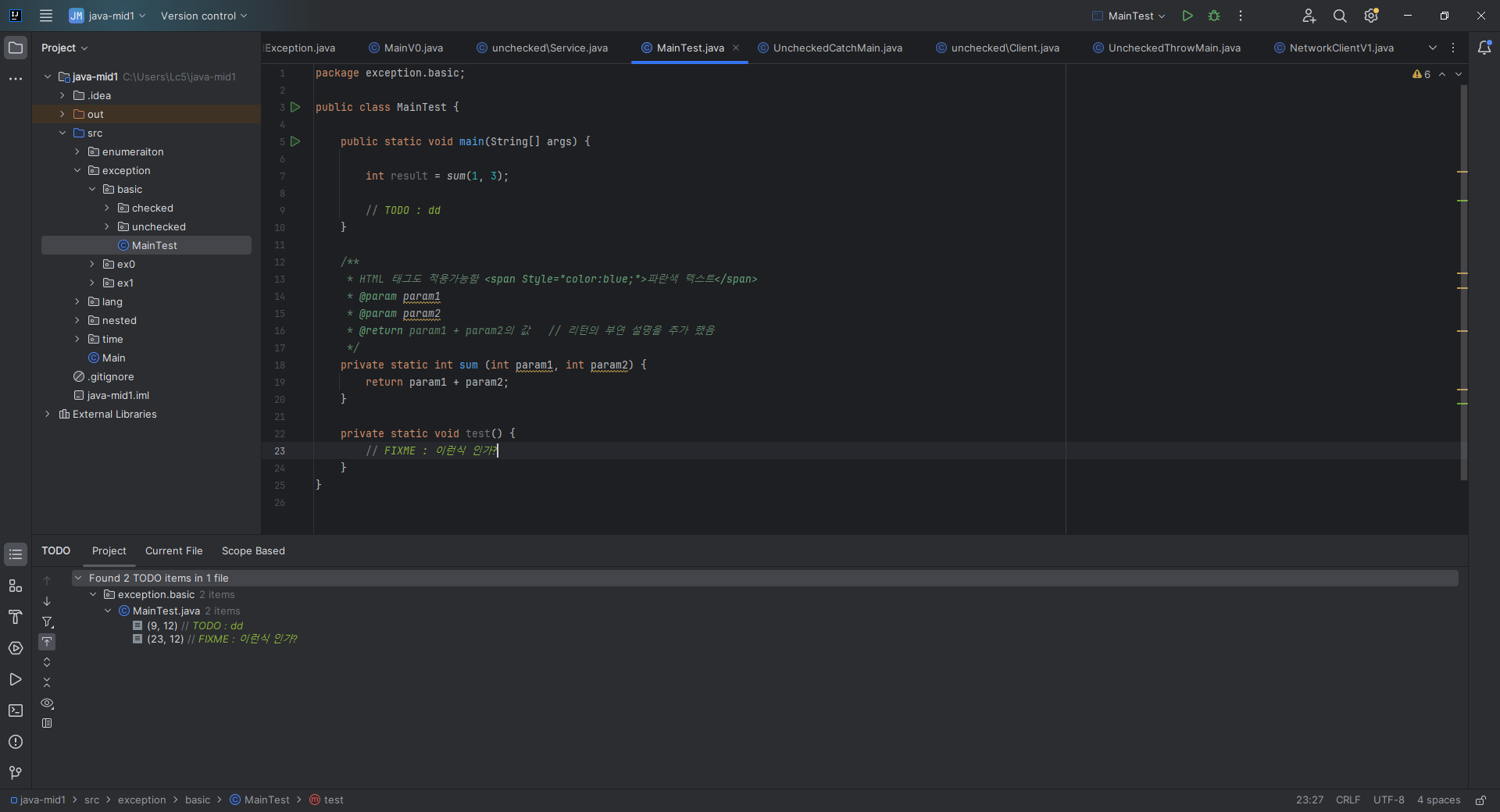
Task: Select Main class in project tree
Action: coord(106,358)
